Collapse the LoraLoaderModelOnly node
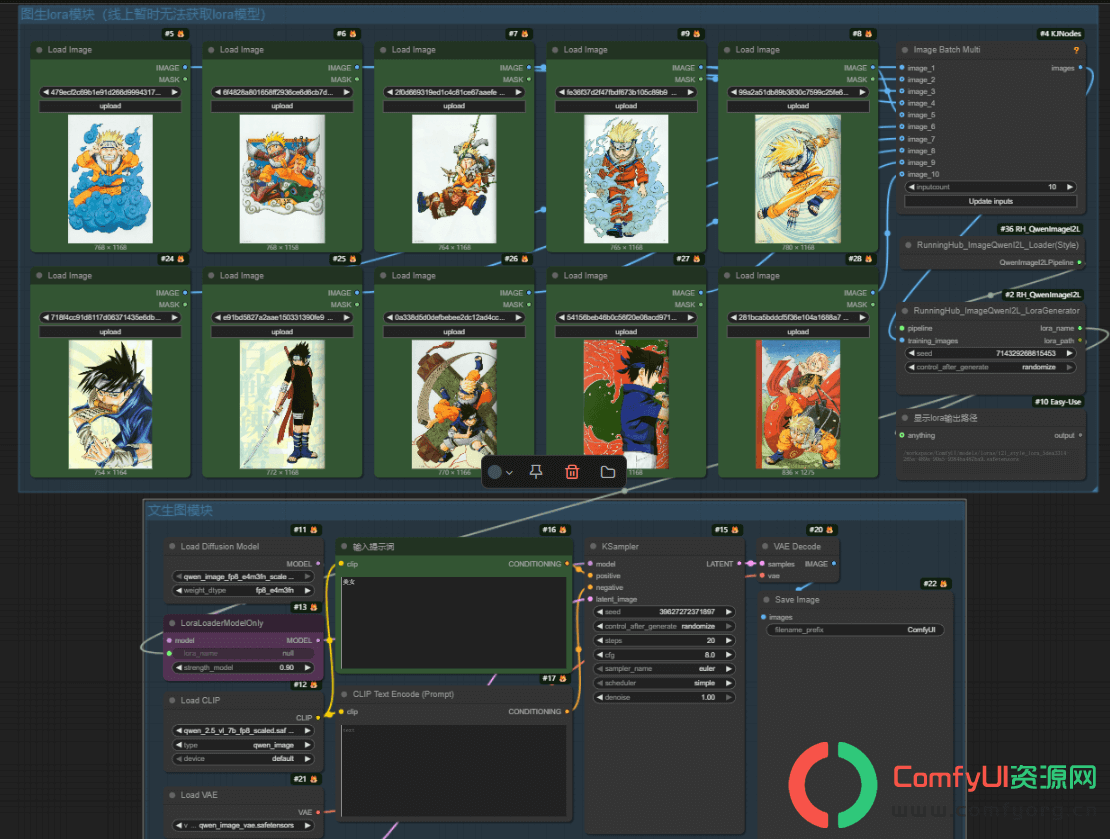Screen dimensions: 1110x839 172,623
